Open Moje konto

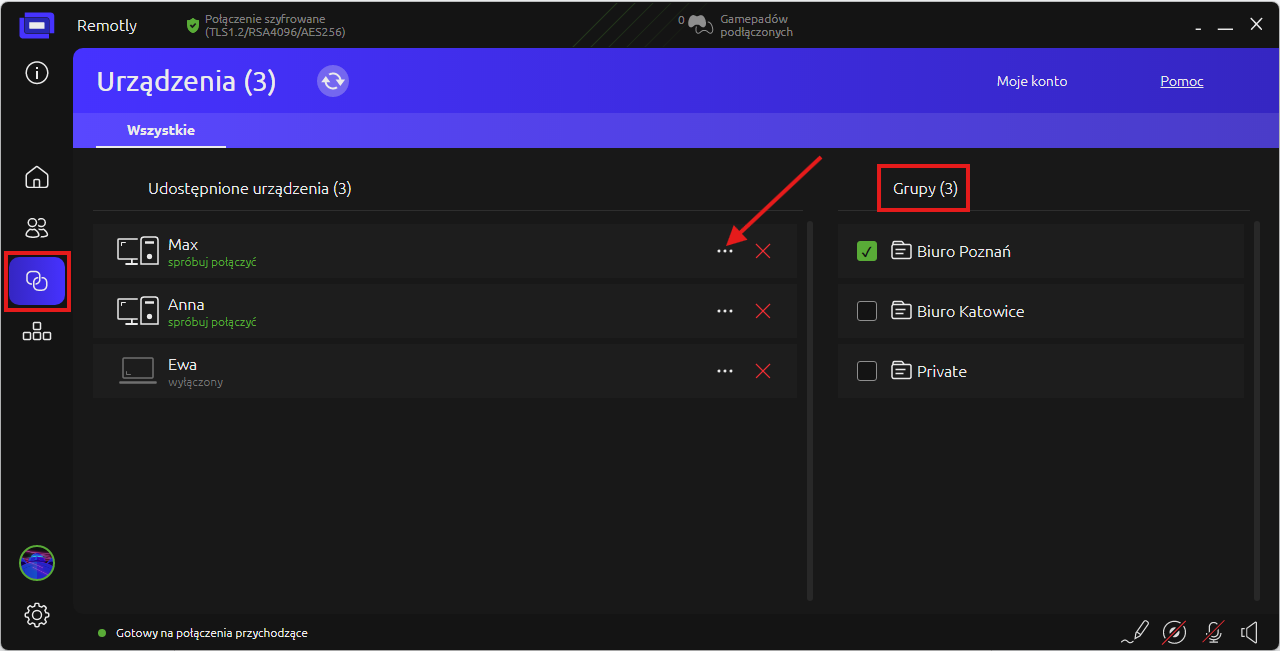coord(1032,81)
